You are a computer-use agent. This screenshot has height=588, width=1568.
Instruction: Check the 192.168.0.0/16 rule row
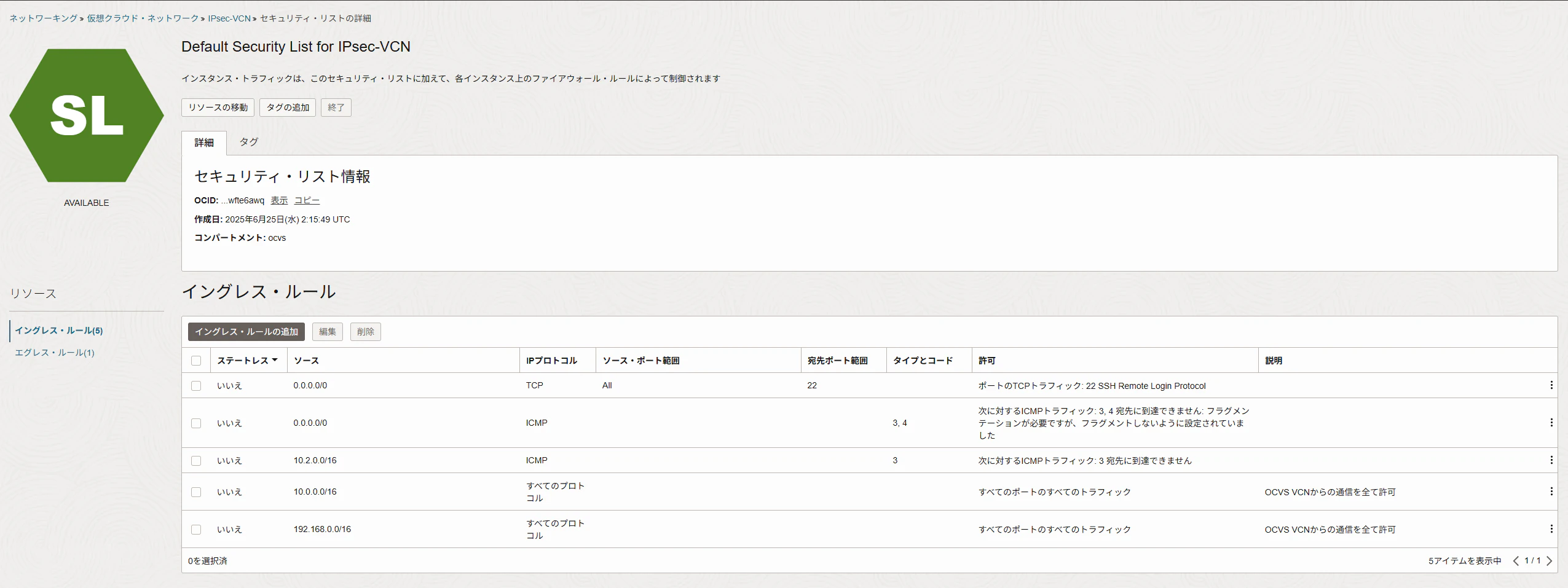196,530
